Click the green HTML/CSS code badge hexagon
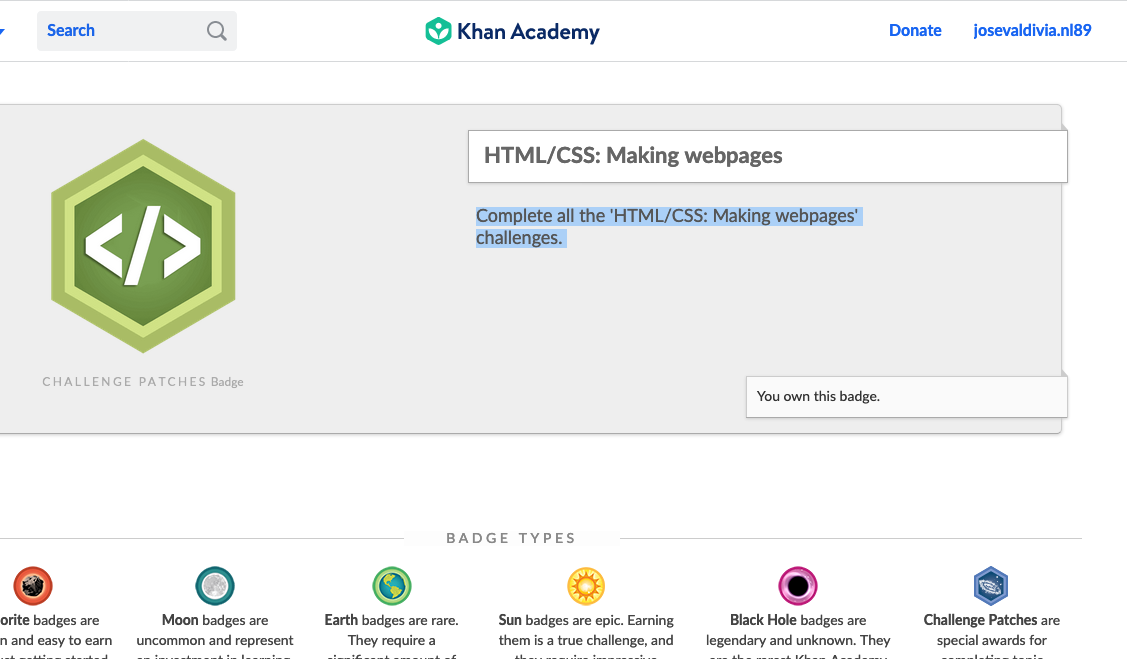 coord(143,246)
